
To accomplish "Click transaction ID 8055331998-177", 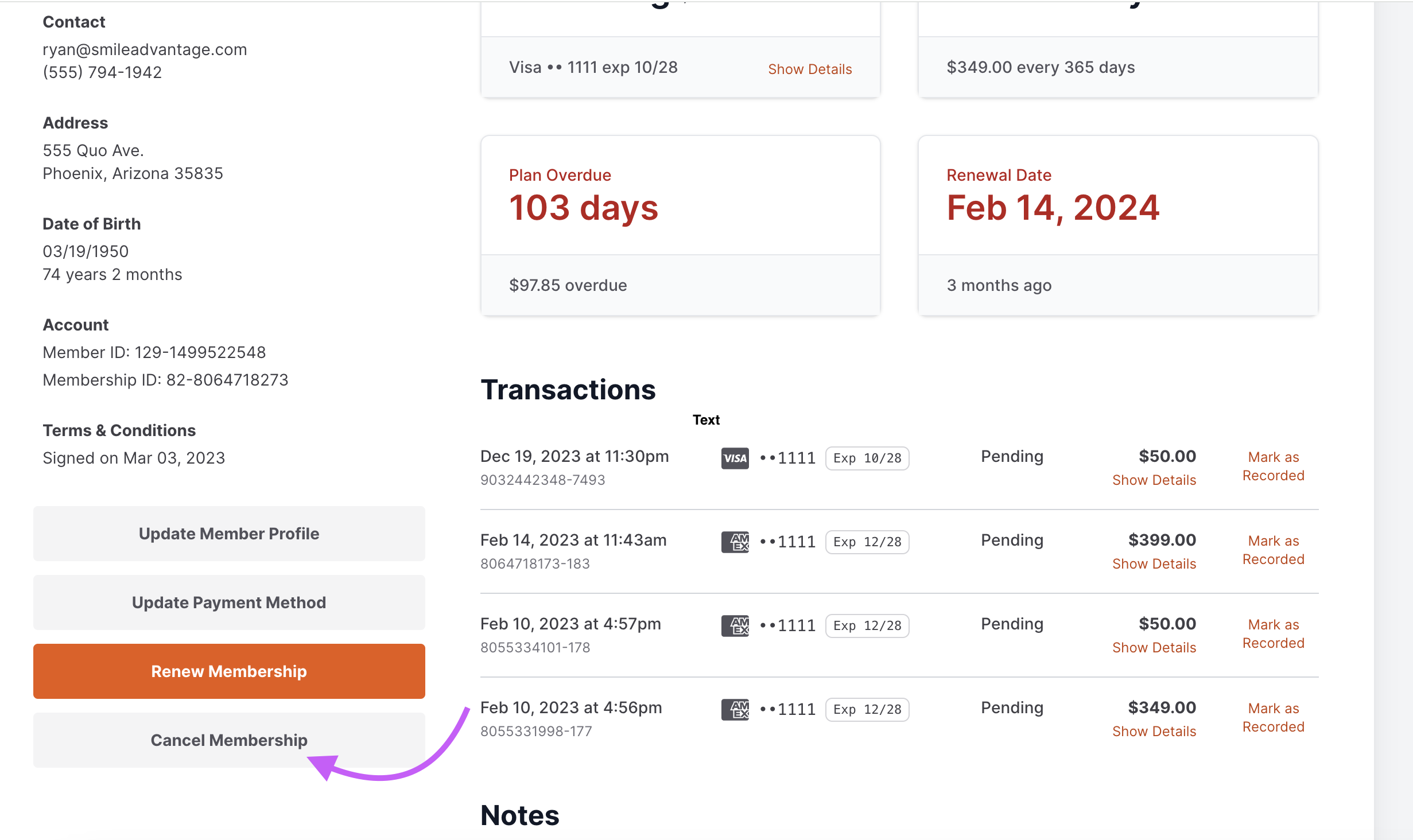I will [536, 731].
